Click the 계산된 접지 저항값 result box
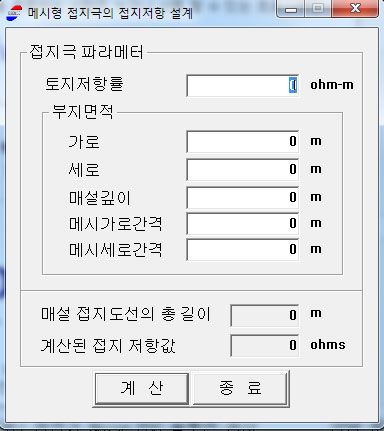 tap(265, 345)
